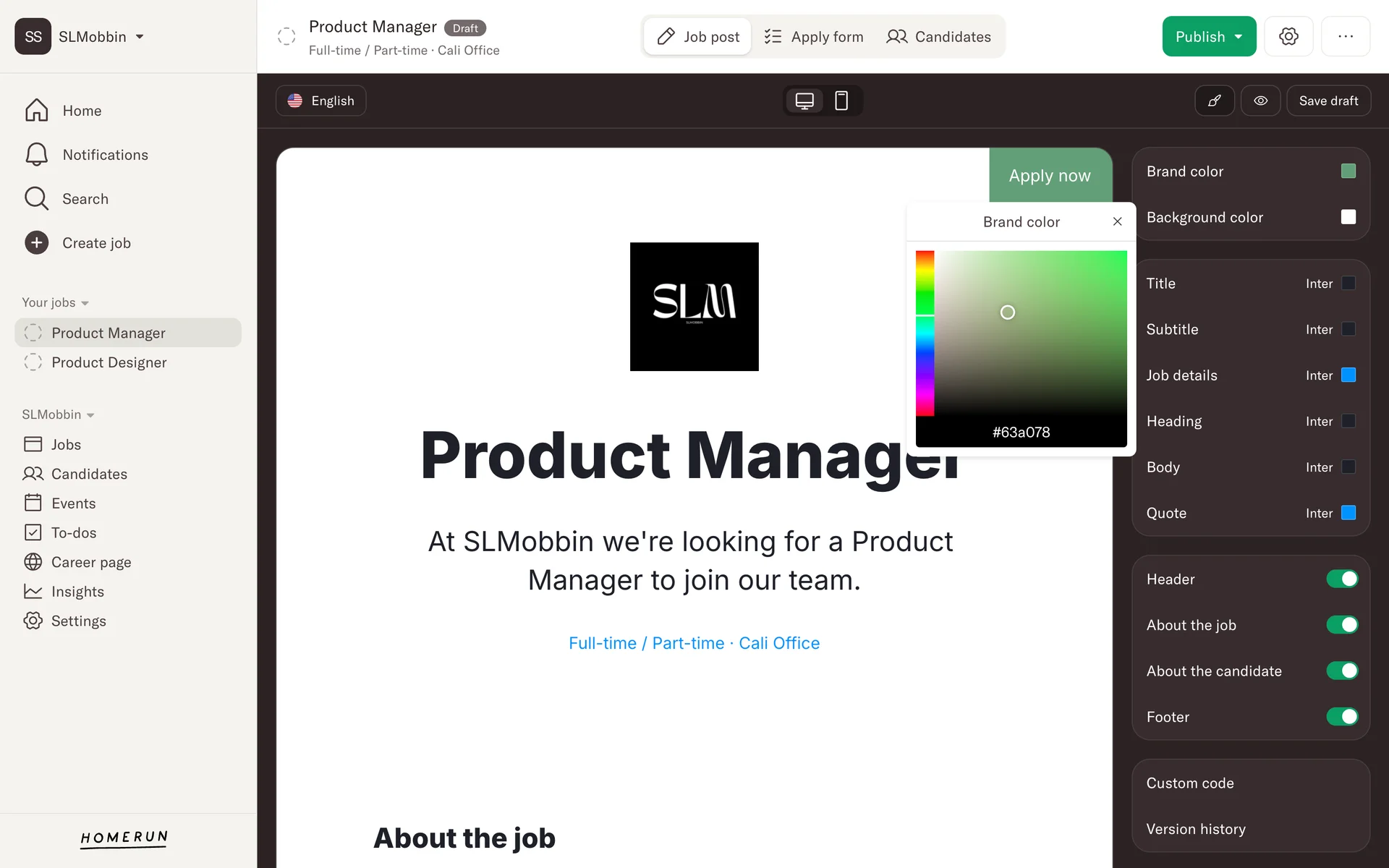Image resolution: width=1389 pixels, height=868 pixels.
Task: Click the Background color swatch
Action: coord(1348,217)
